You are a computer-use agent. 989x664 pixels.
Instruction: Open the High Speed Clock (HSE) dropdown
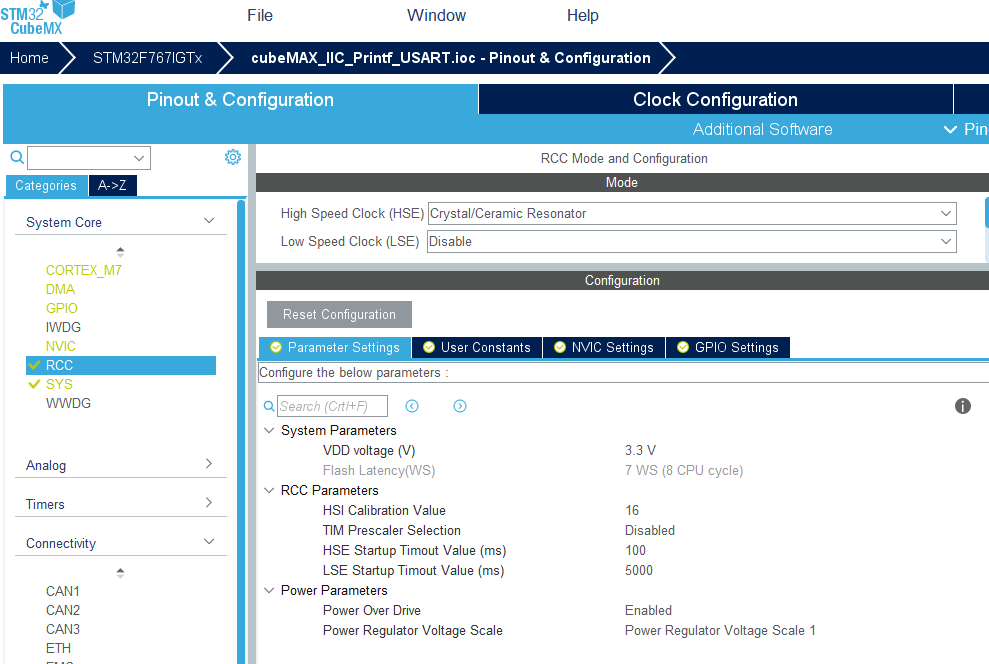click(x=692, y=213)
